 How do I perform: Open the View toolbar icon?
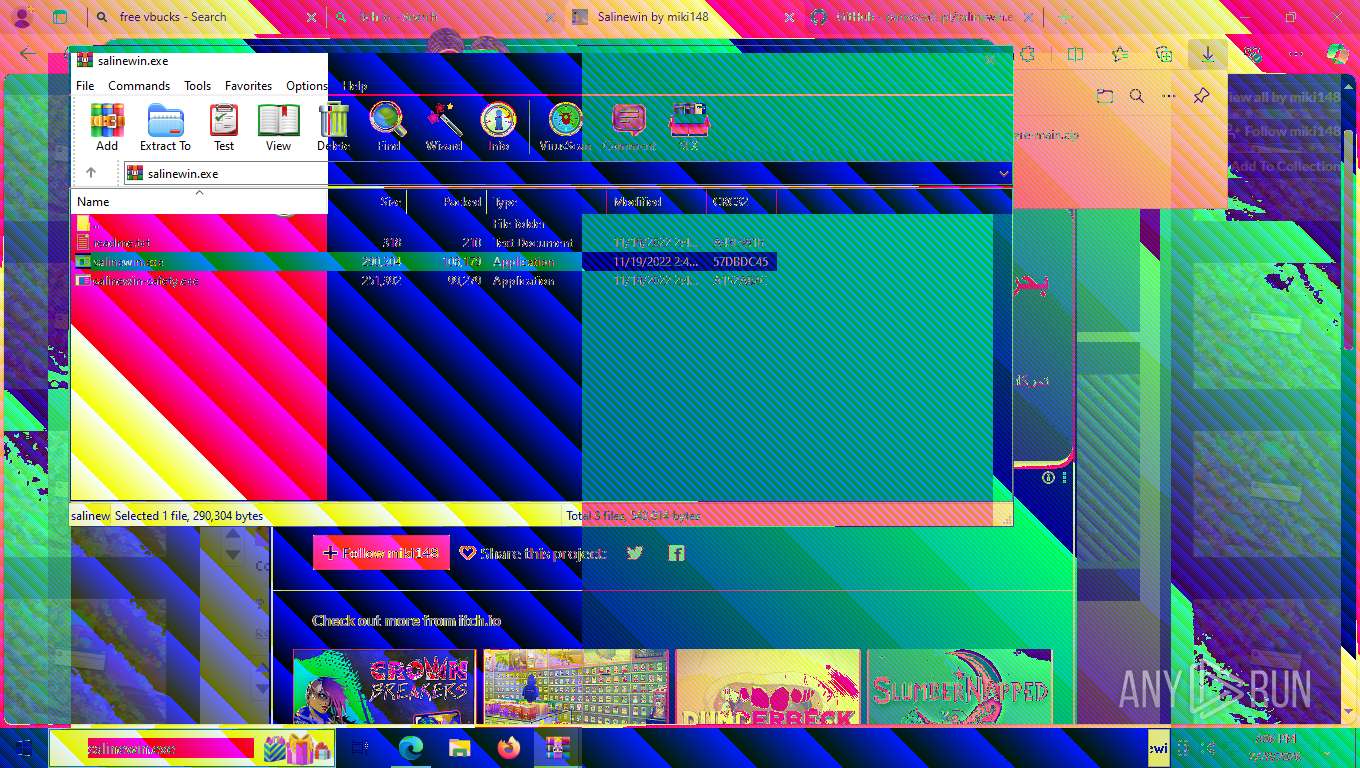278,127
